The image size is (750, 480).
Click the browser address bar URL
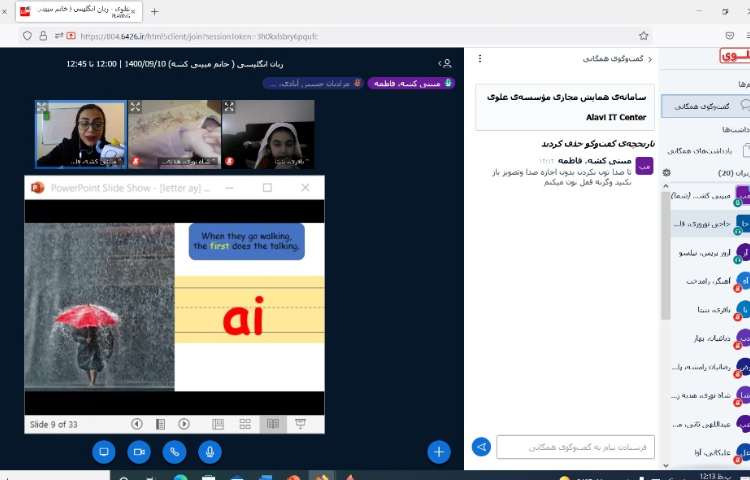[199, 36]
